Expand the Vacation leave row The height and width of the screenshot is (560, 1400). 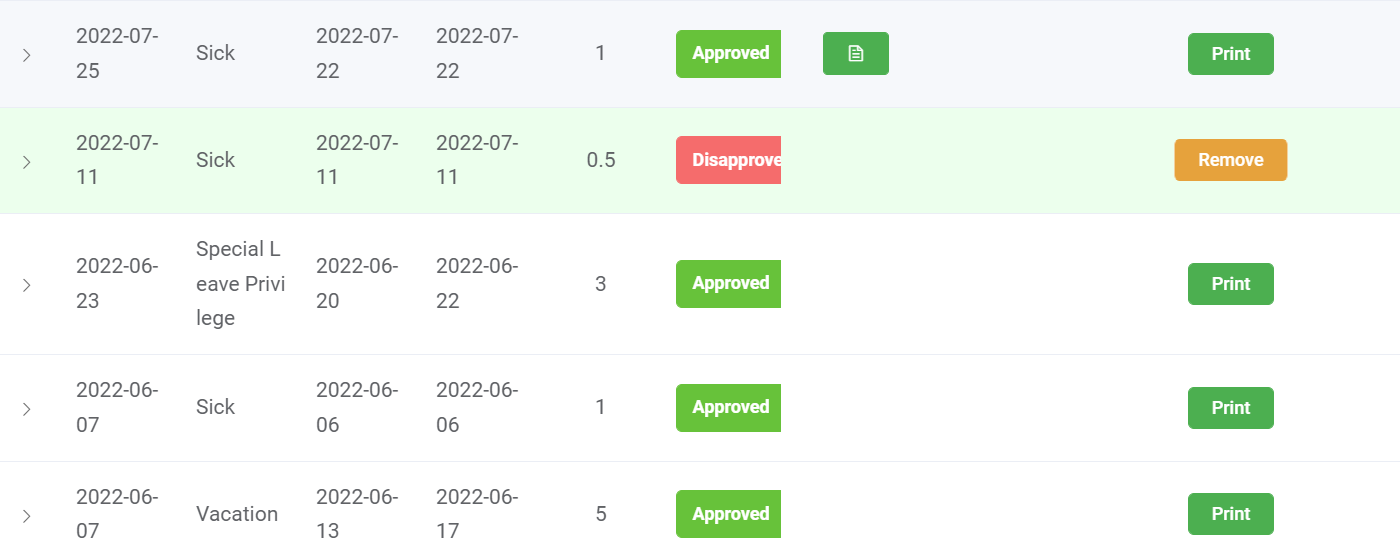tap(27, 516)
